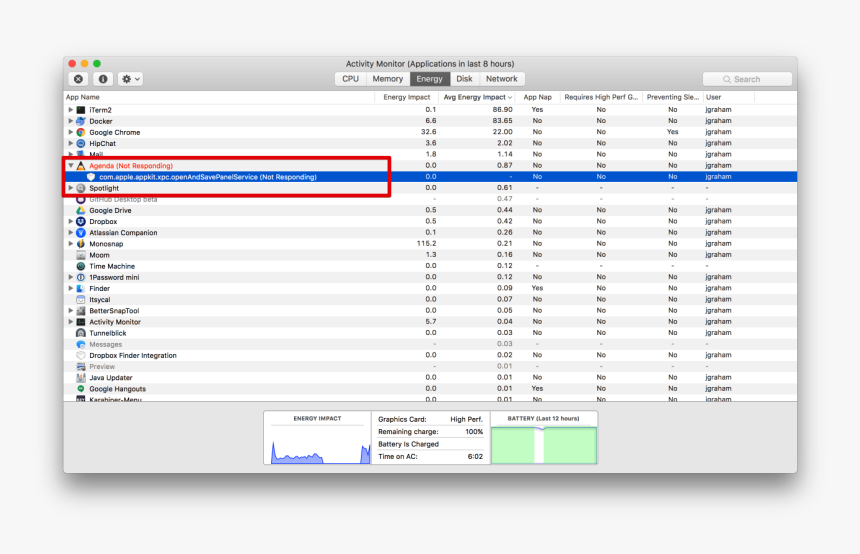
Task: Switch to the Network tab
Action: (x=502, y=79)
